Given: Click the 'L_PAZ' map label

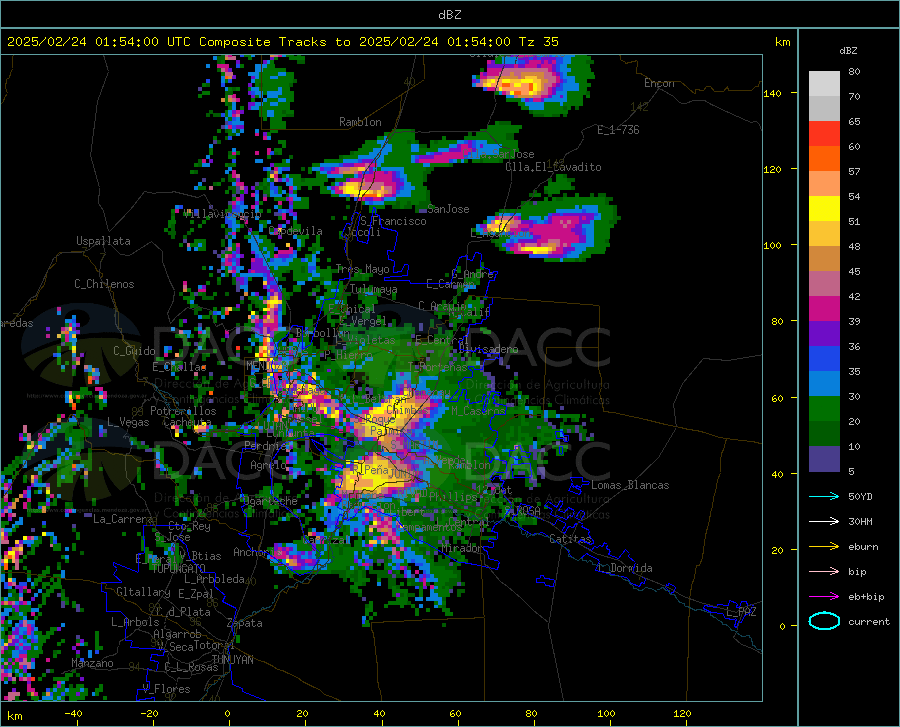Looking at the screenshot, I should pos(741,612).
